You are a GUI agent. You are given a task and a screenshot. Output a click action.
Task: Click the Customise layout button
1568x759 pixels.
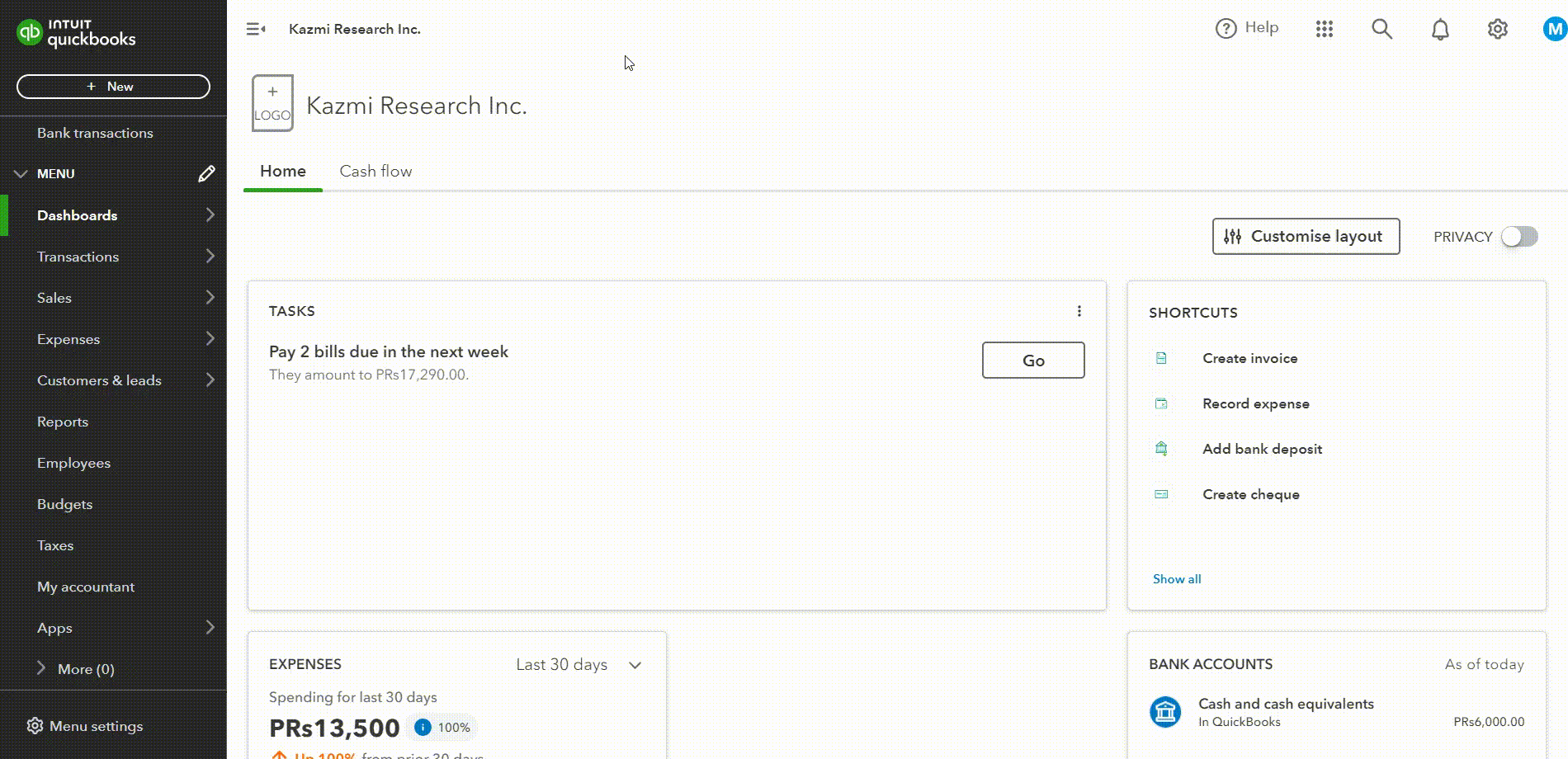pos(1306,237)
